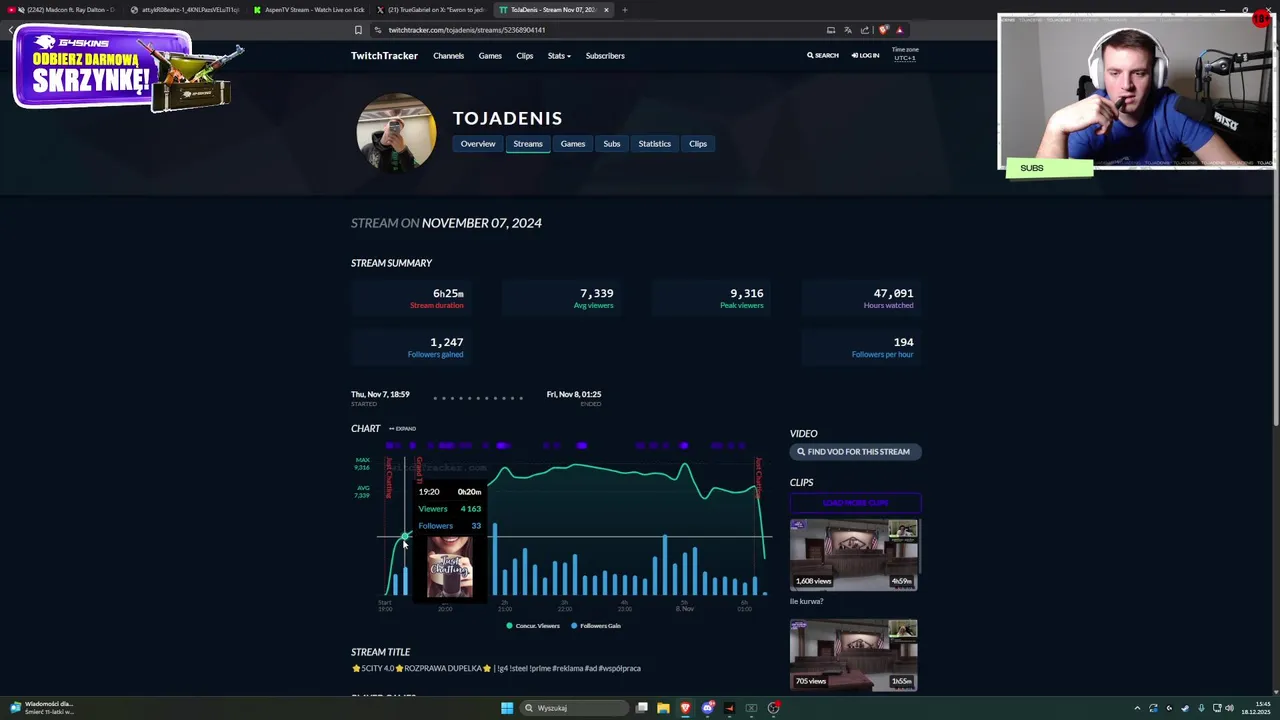Viewport: 1280px width, 720px height.
Task: Click the bookmark icon beside the address bar
Action: pos(358,30)
